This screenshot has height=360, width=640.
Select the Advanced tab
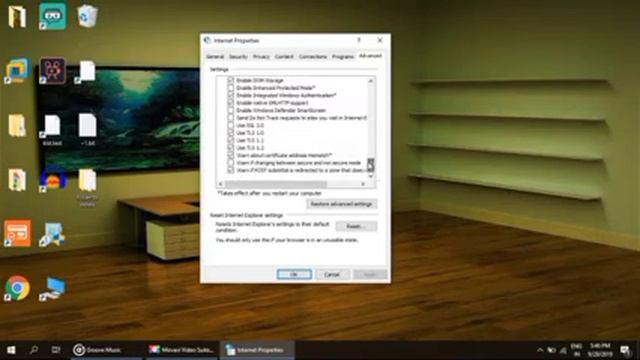click(370, 56)
